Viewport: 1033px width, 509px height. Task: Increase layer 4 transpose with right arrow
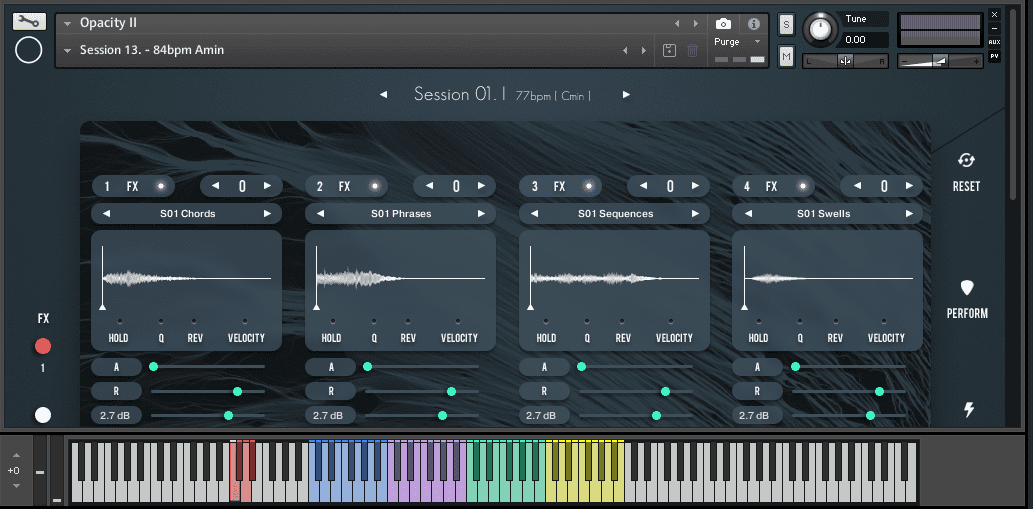[x=909, y=186]
